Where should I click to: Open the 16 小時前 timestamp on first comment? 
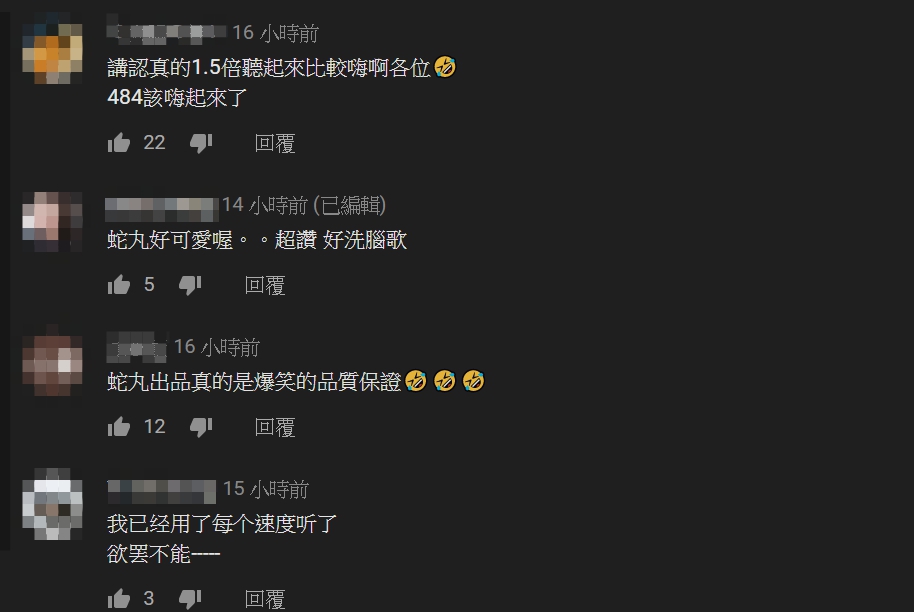276,33
